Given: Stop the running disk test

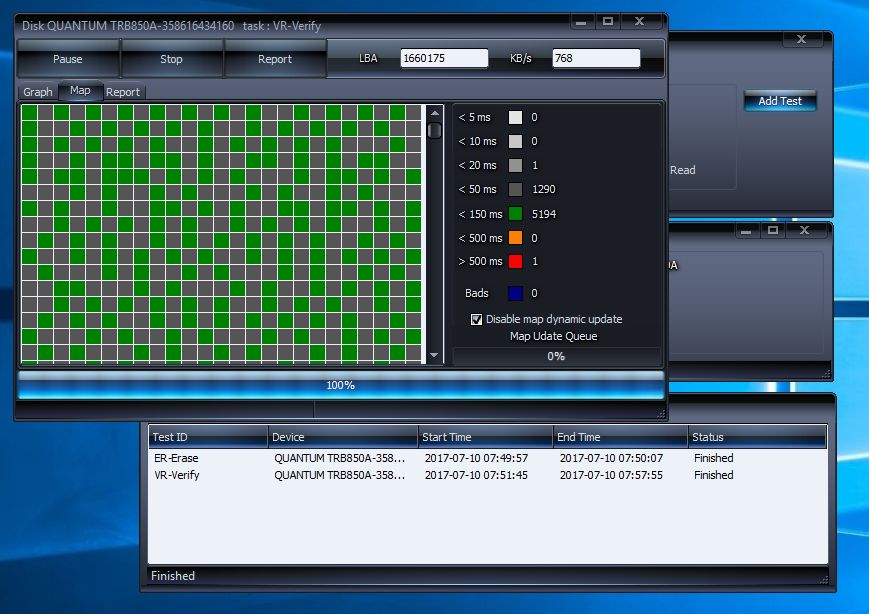Looking at the screenshot, I should [171, 59].
